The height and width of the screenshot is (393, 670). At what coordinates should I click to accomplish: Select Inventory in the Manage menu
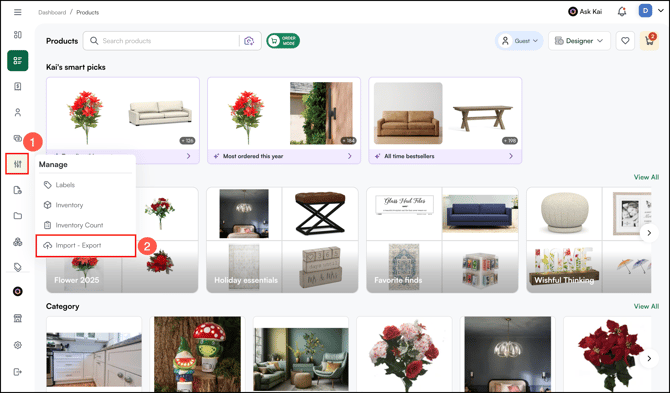pos(85,205)
